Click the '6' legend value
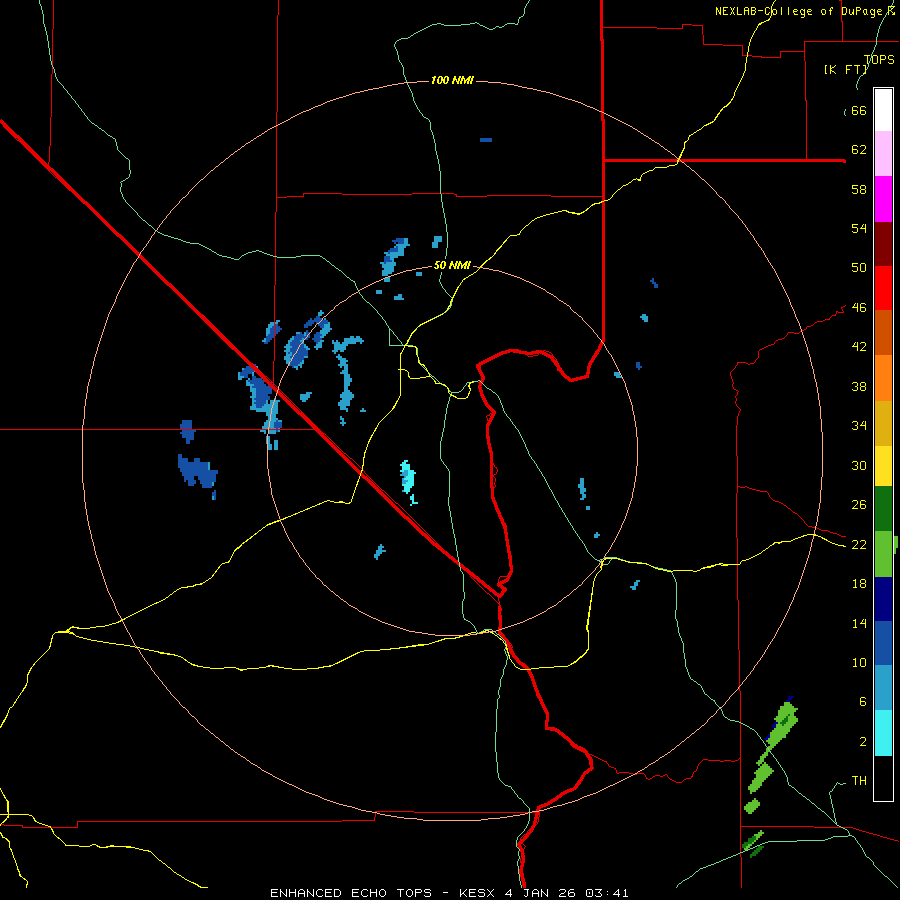 pos(863,701)
